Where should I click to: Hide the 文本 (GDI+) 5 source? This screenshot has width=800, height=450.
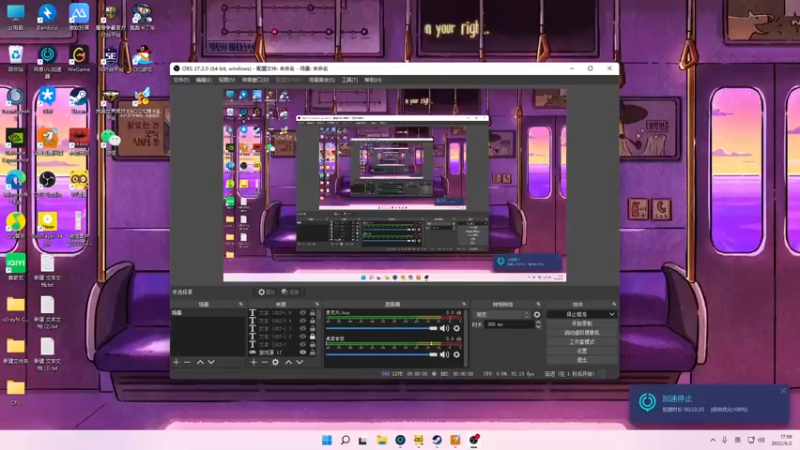point(303,313)
